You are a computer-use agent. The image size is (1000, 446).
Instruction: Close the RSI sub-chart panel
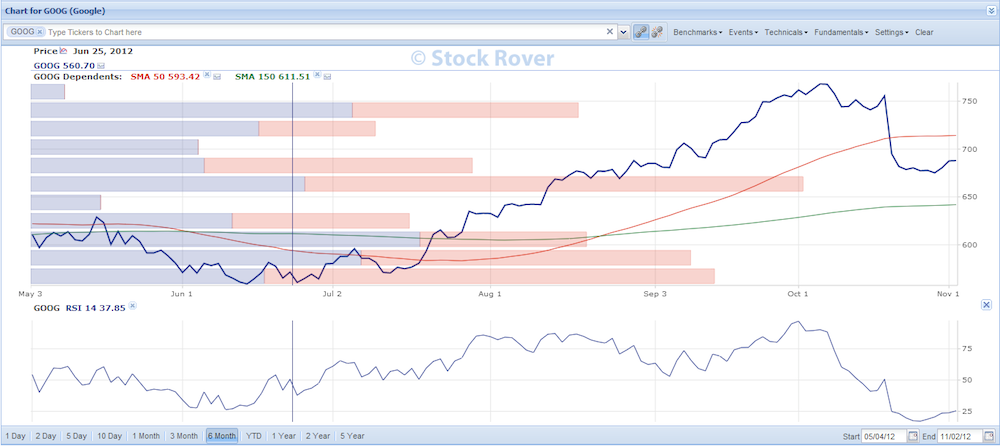(985, 306)
